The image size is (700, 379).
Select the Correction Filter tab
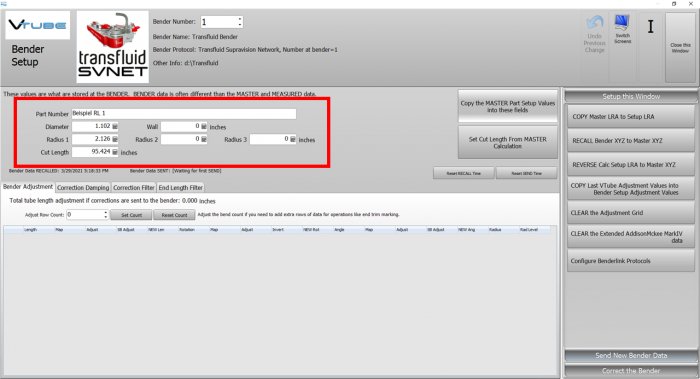[134, 187]
